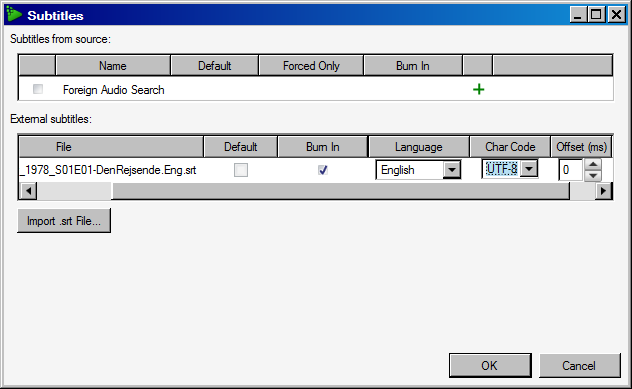632x389 pixels.
Task: Click the horizontal scrollbar thumb
Action: (x=341, y=191)
